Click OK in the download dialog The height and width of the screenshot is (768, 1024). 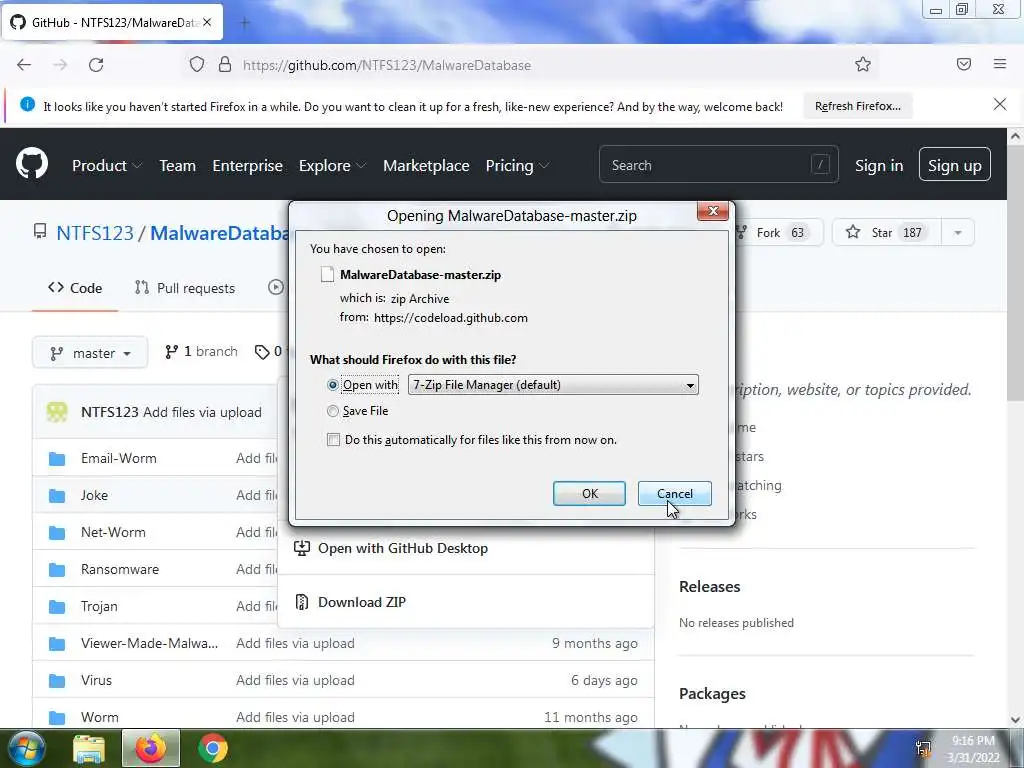[x=590, y=494]
